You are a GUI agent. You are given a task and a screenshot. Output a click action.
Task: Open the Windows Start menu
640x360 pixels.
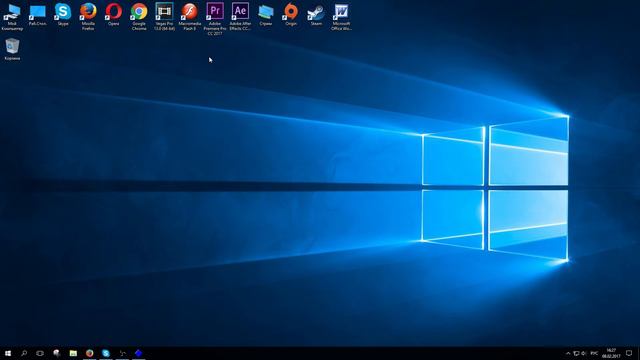(x=8, y=353)
